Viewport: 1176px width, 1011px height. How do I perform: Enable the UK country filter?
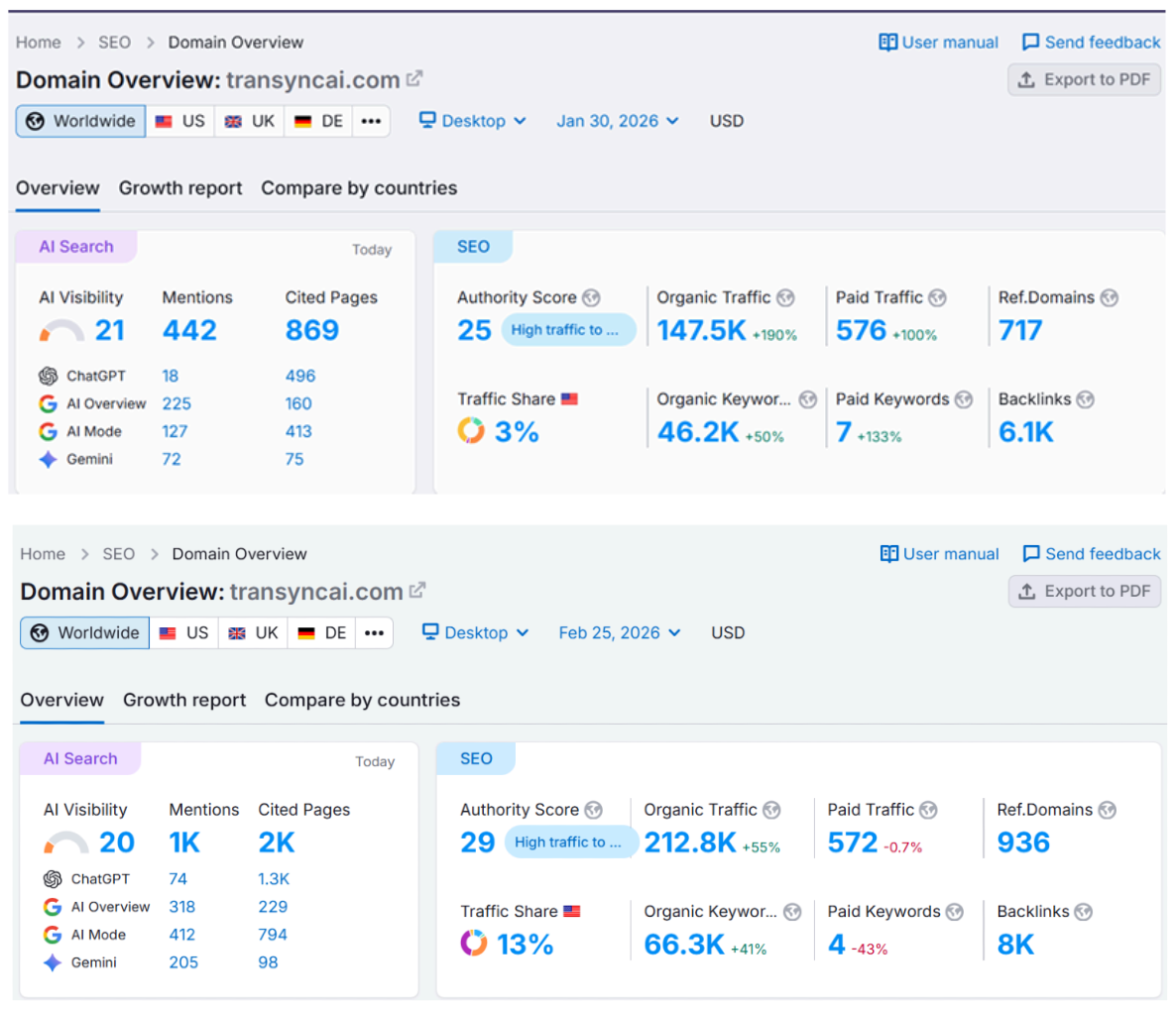pos(249,120)
